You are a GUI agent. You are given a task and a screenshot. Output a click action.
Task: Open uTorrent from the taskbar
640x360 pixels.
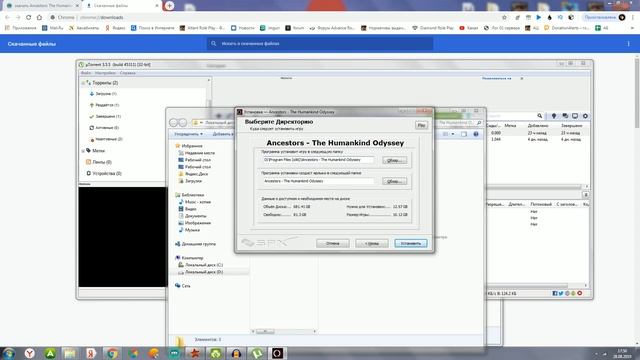[257, 353]
